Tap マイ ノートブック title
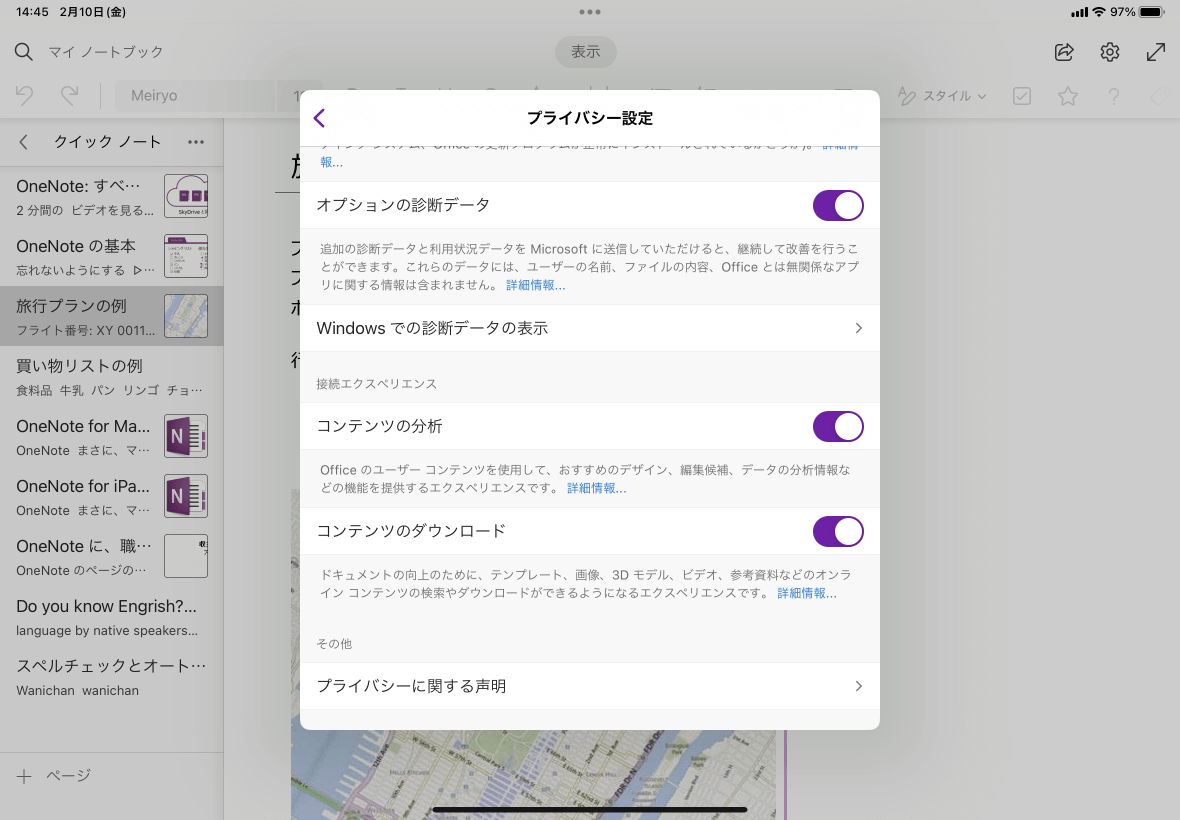The height and width of the screenshot is (820, 1180). (106, 52)
